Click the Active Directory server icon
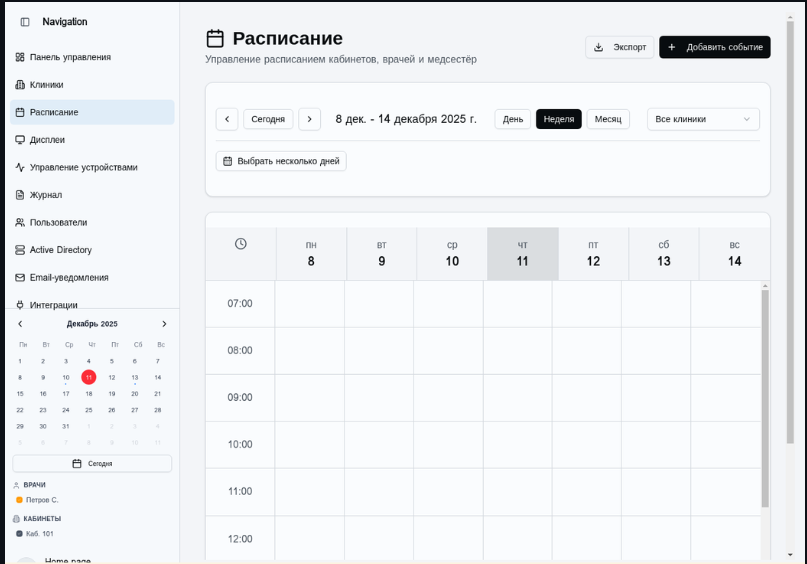 pos(20,250)
